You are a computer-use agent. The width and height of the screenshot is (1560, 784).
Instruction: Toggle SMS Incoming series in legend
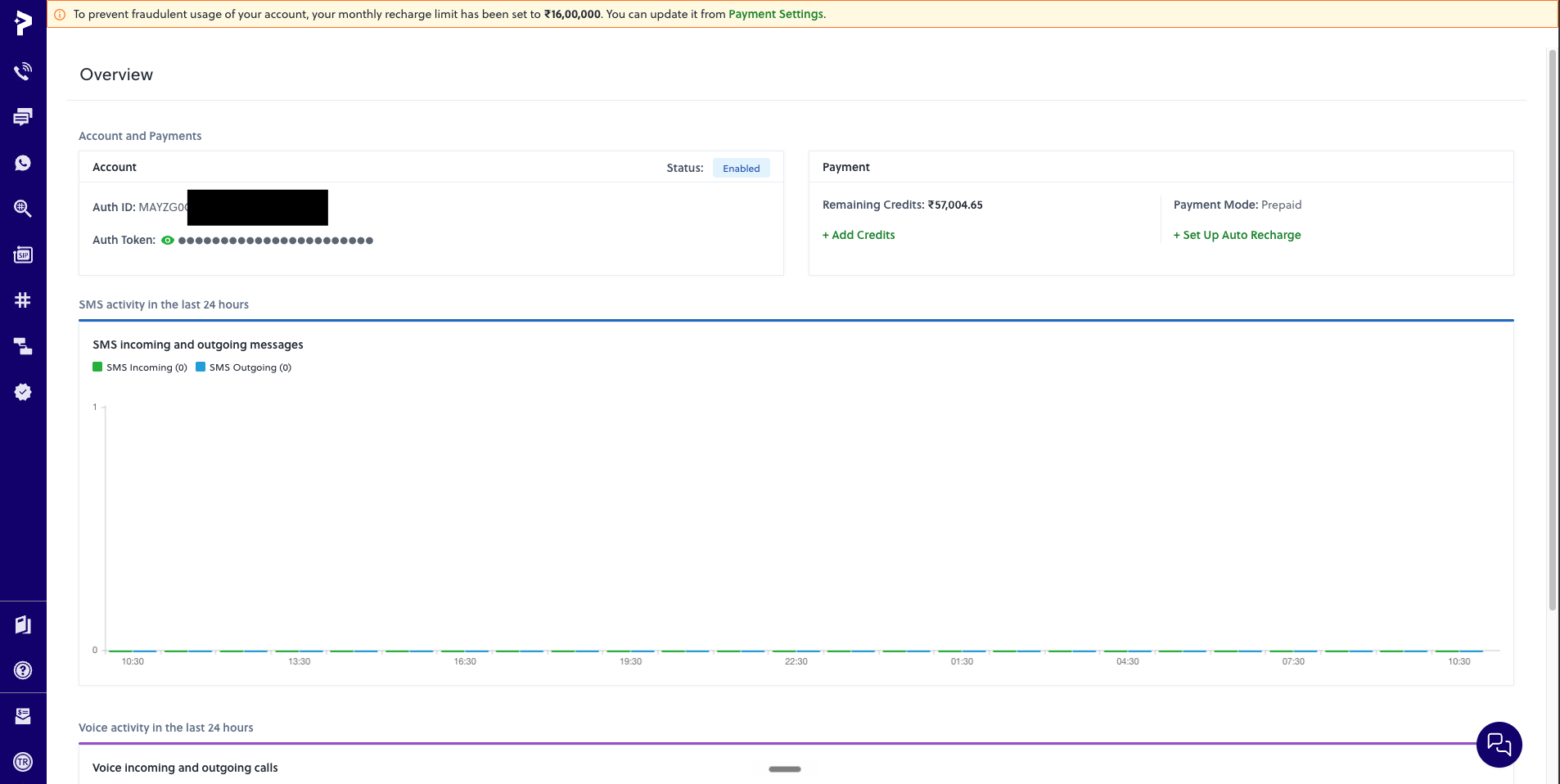[140, 367]
